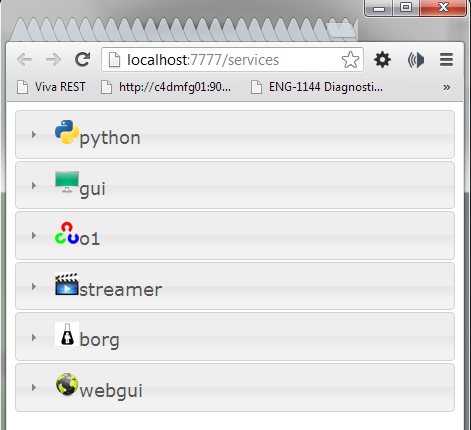Bookmark page with the star icon

pyautogui.click(x=350, y=60)
